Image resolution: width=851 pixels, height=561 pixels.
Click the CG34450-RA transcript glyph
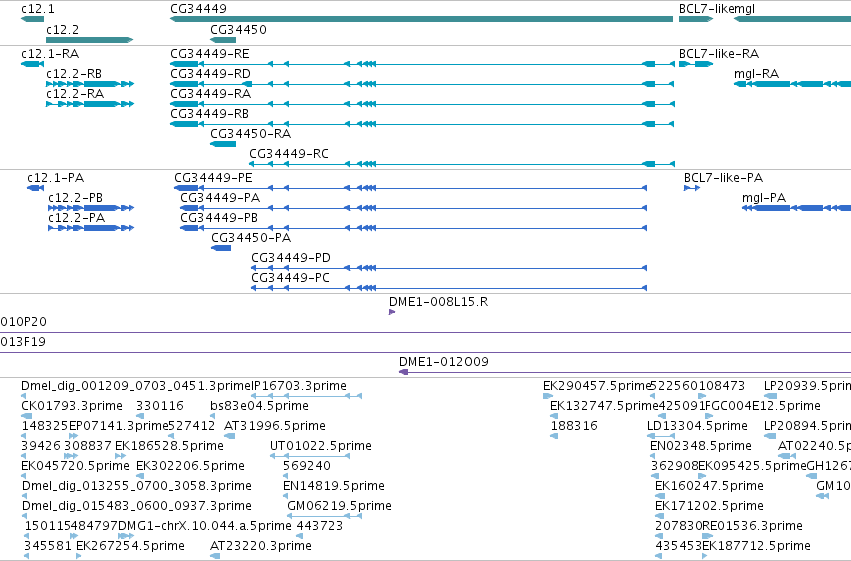coord(223,144)
